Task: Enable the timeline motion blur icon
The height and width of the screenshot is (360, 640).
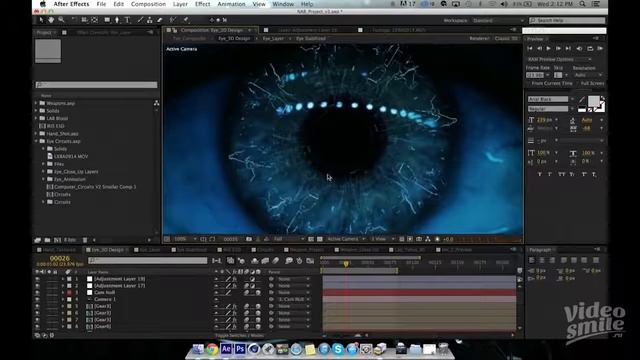Action: 276,260
